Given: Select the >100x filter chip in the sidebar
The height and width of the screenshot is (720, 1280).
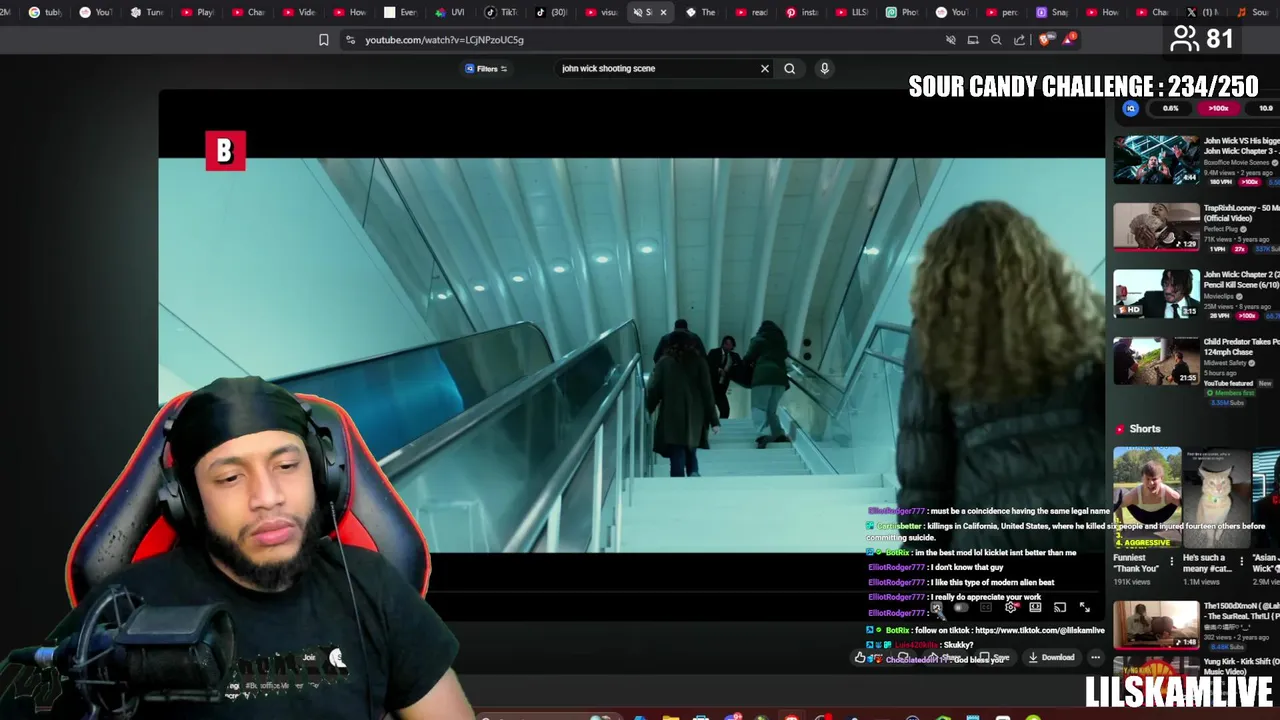Looking at the screenshot, I should (1218, 108).
